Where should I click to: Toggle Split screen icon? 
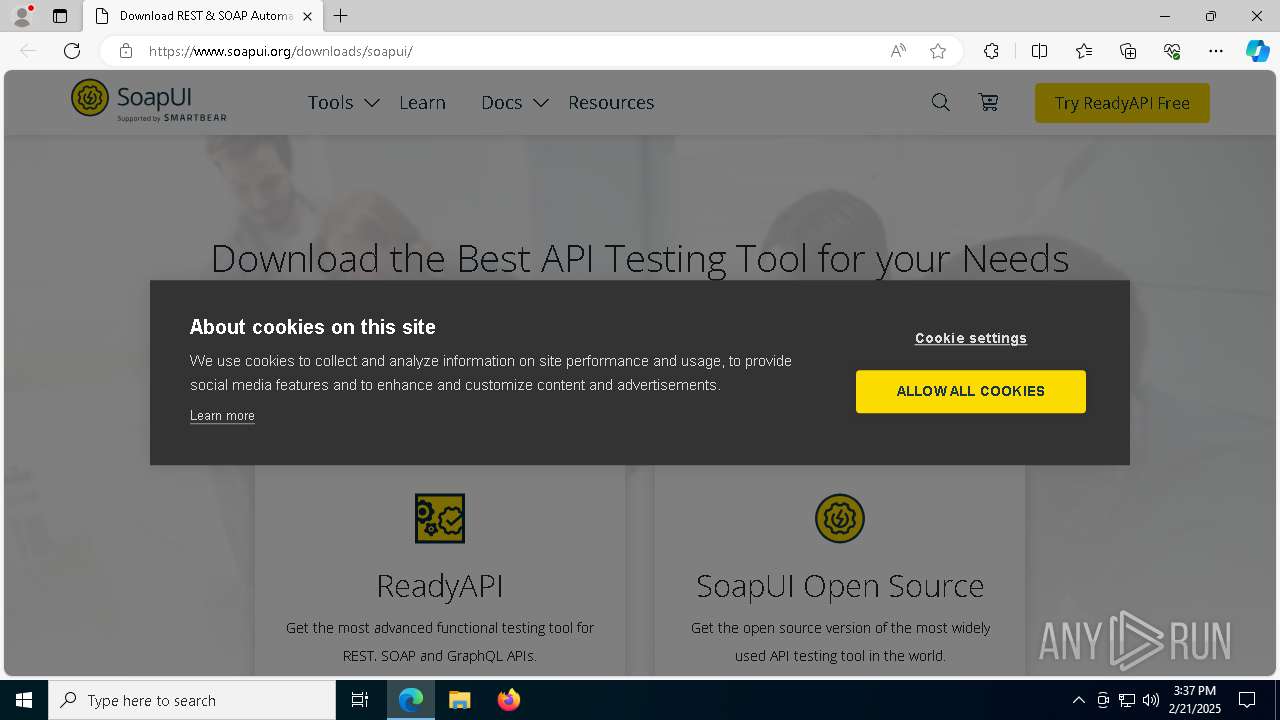tap(1039, 51)
